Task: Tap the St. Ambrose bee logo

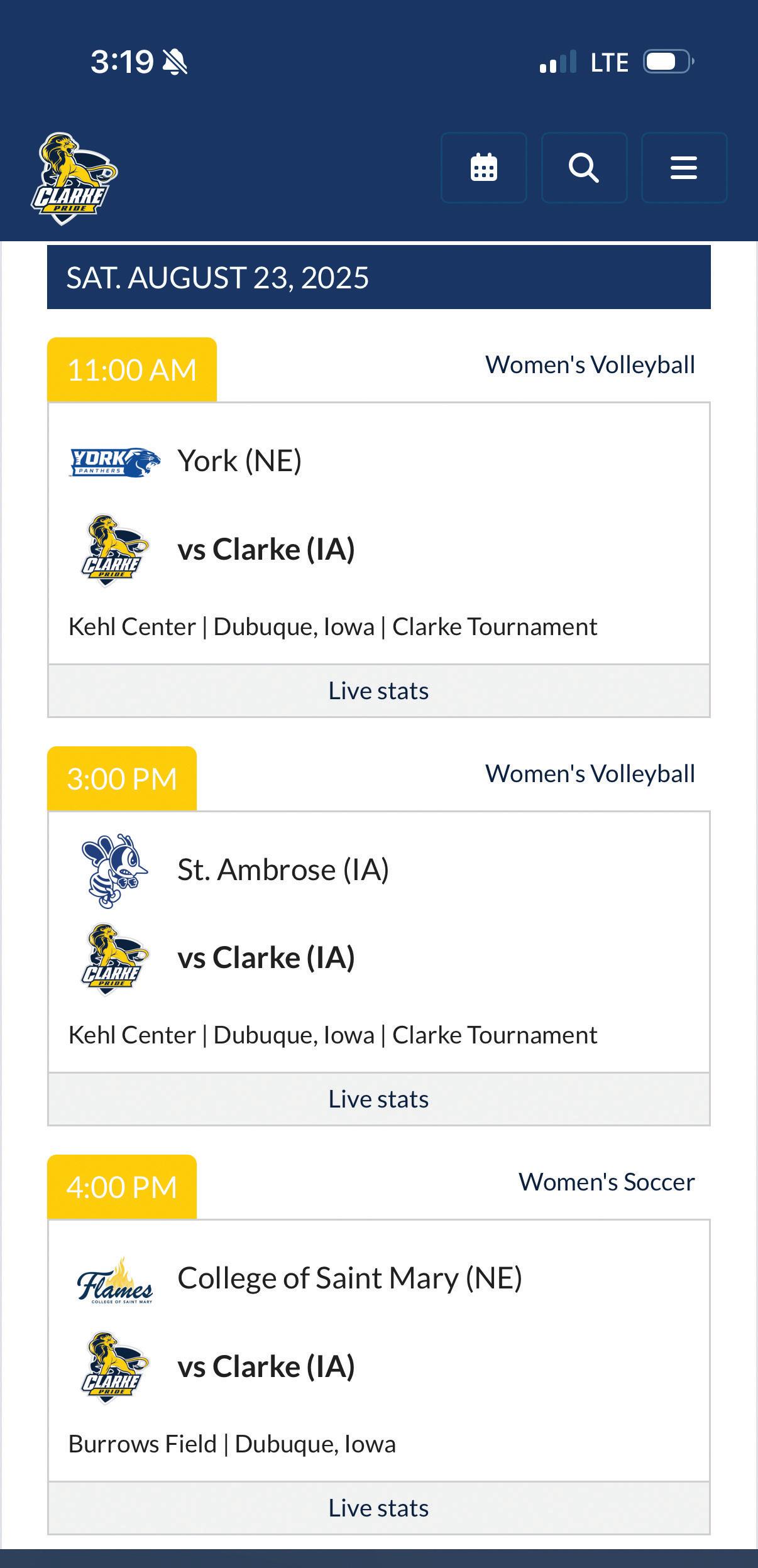Action: (x=114, y=871)
